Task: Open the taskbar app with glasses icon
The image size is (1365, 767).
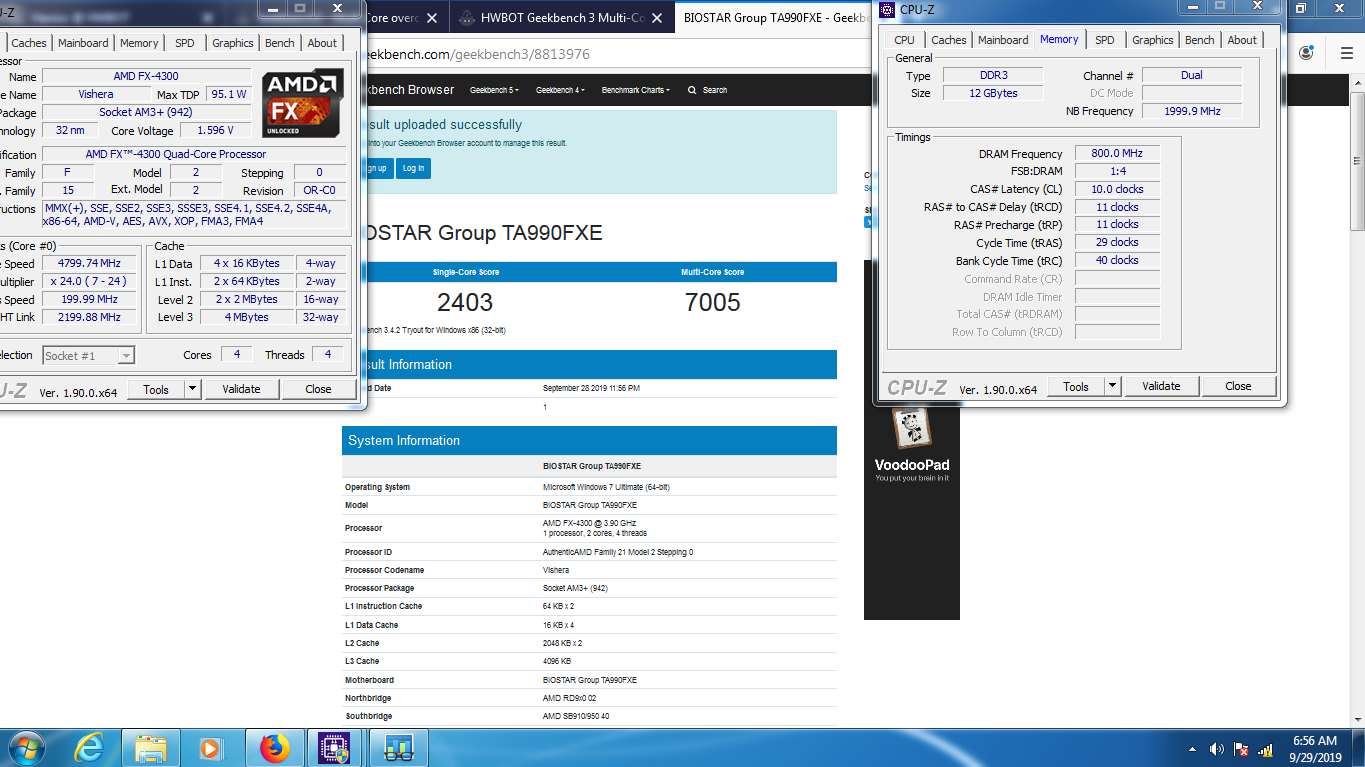Action: 399,748
